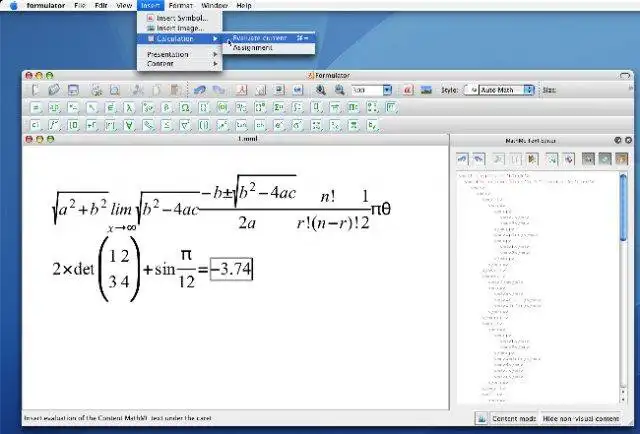Open the Apple menu
This screenshot has height=434, width=640.
13,6
